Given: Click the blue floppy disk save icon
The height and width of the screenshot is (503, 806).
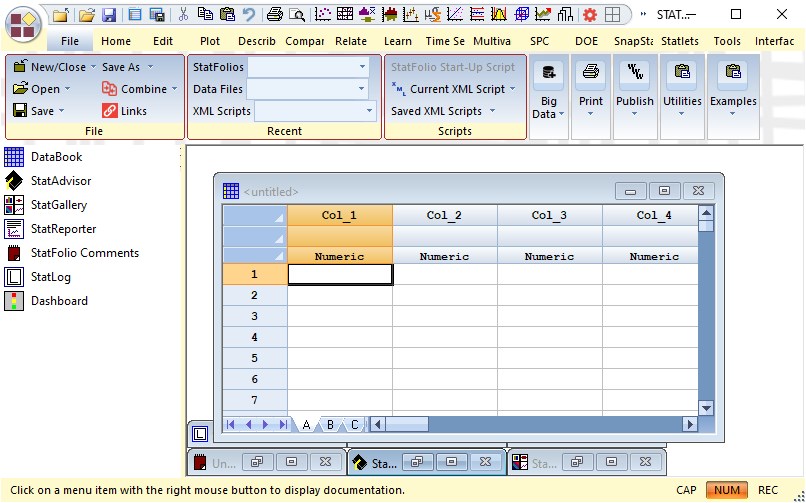Looking at the screenshot, I should (109, 14).
